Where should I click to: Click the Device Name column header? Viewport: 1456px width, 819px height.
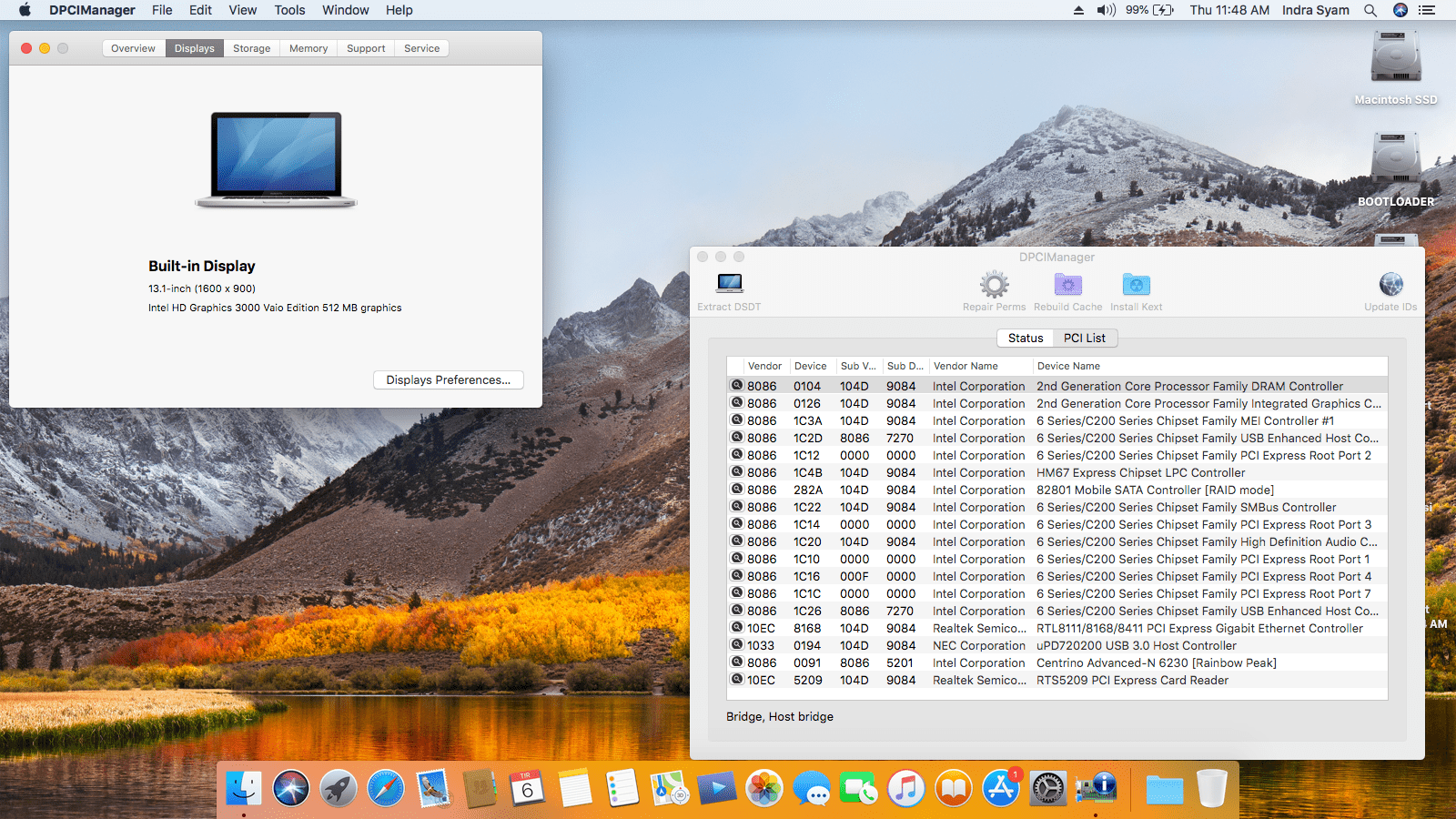coord(1068,366)
